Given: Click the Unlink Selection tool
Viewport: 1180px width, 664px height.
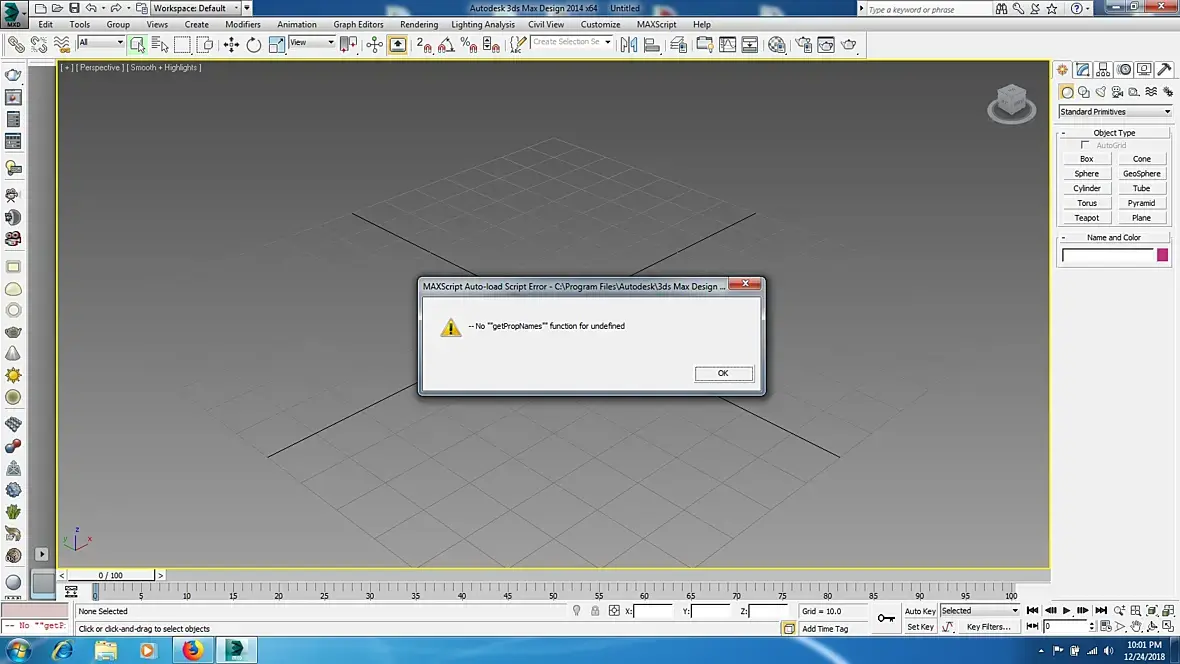Looking at the screenshot, I should point(38,45).
